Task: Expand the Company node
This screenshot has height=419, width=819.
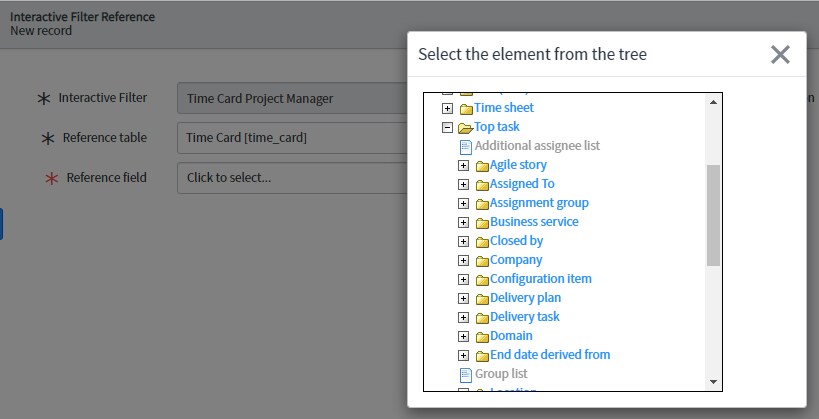Action: pos(463,260)
